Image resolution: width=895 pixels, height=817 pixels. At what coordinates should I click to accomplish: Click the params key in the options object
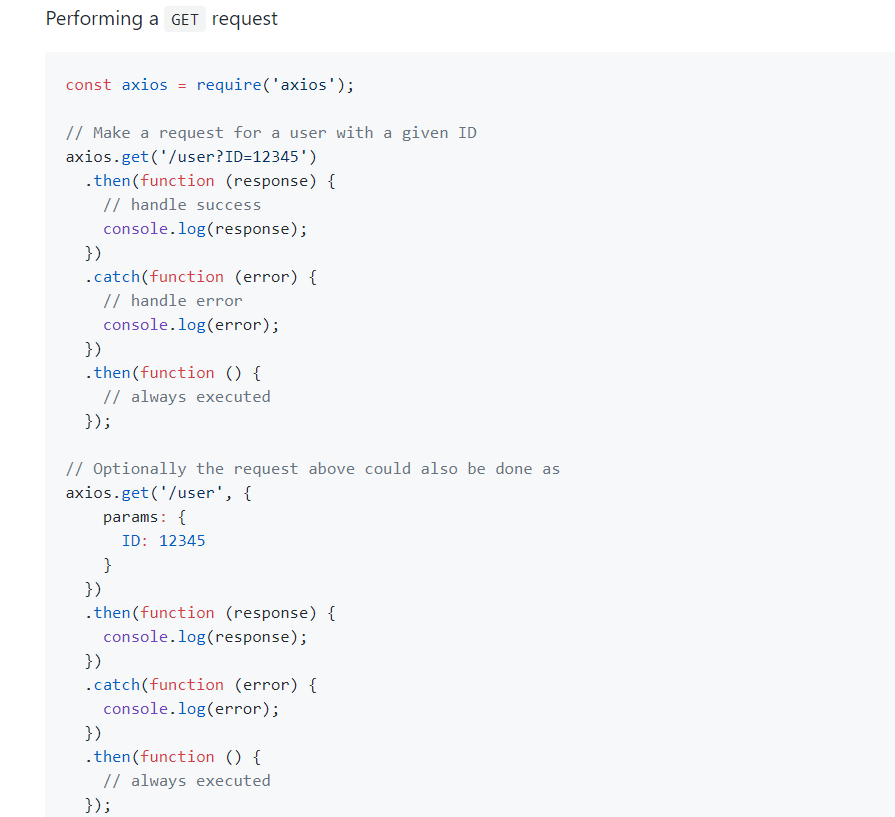click(x=131, y=517)
